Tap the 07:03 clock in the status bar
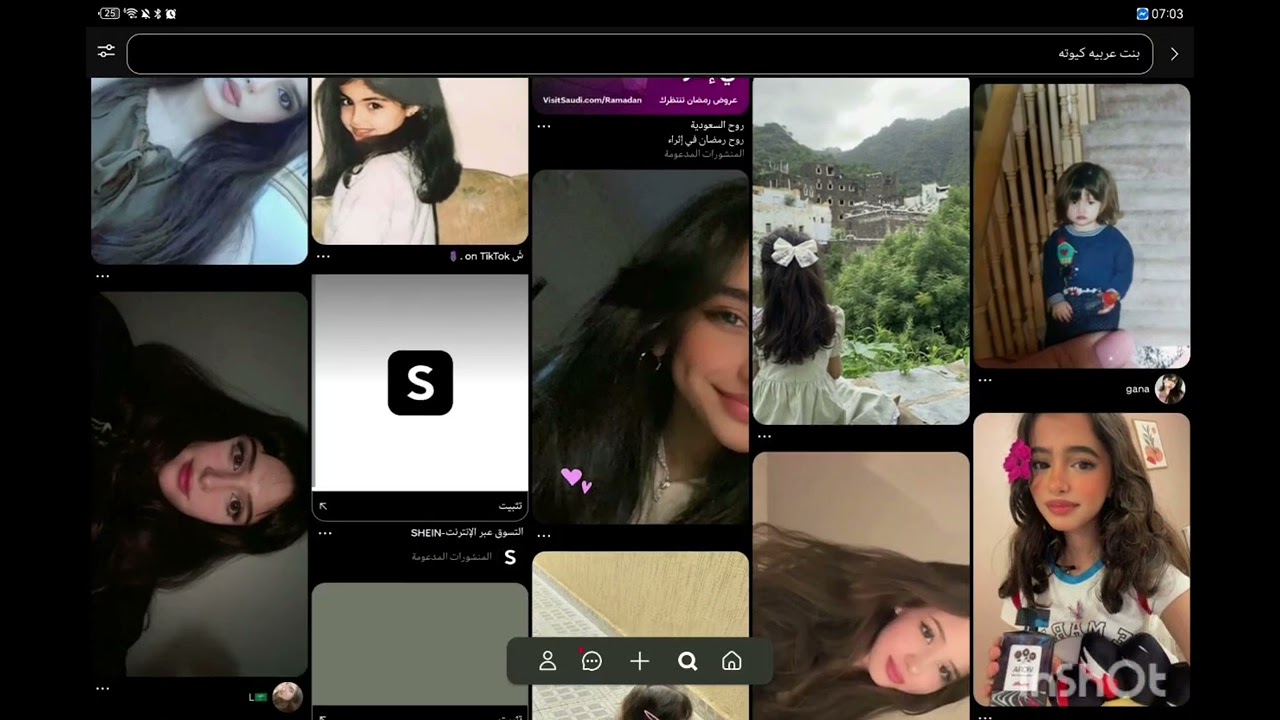The image size is (1280, 720). pyautogui.click(x=1167, y=14)
